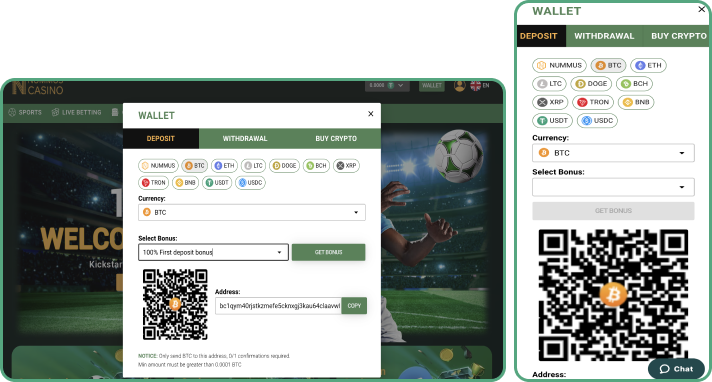Select USDC coin chip in desktop wallet
Image resolution: width=712 pixels, height=382 pixels.
click(x=250, y=183)
